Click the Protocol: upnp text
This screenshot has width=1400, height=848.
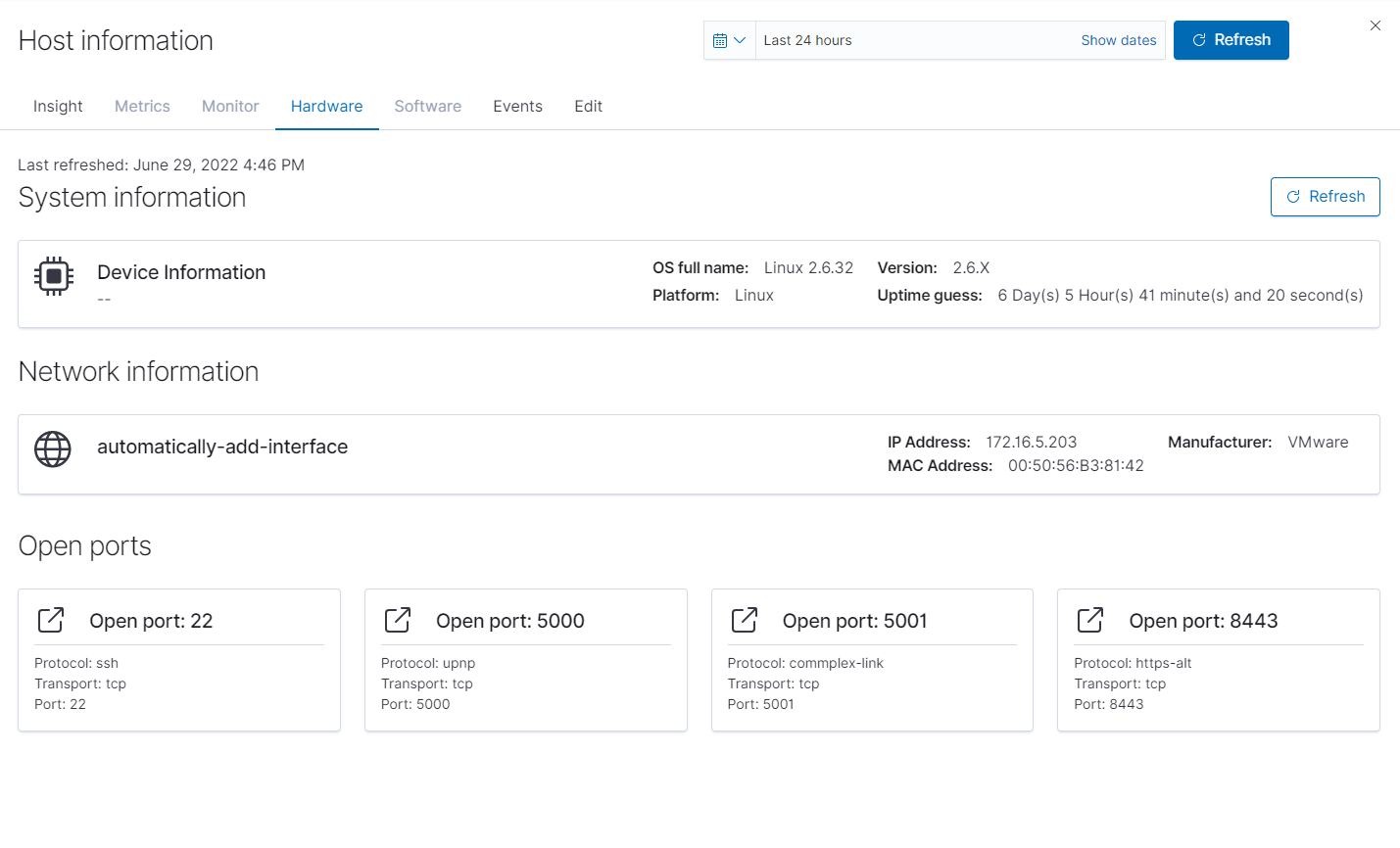pyautogui.click(x=428, y=663)
